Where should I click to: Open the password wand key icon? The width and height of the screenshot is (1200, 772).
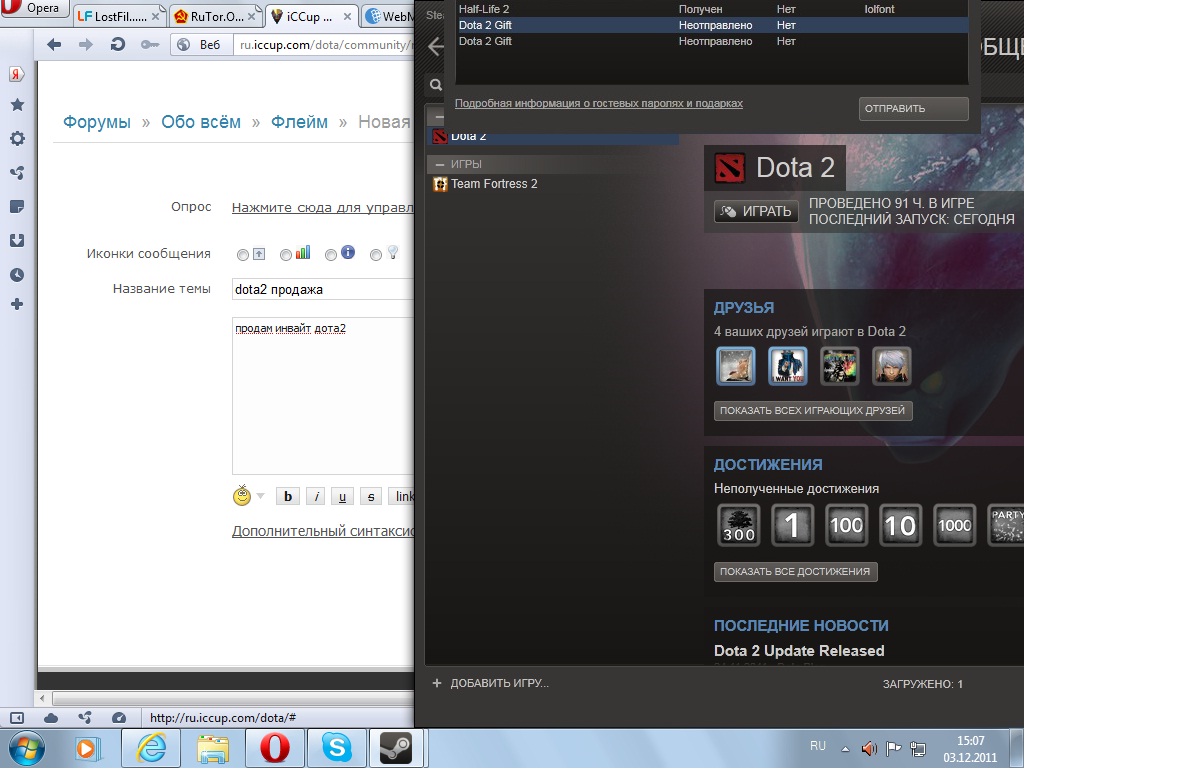[x=149, y=45]
